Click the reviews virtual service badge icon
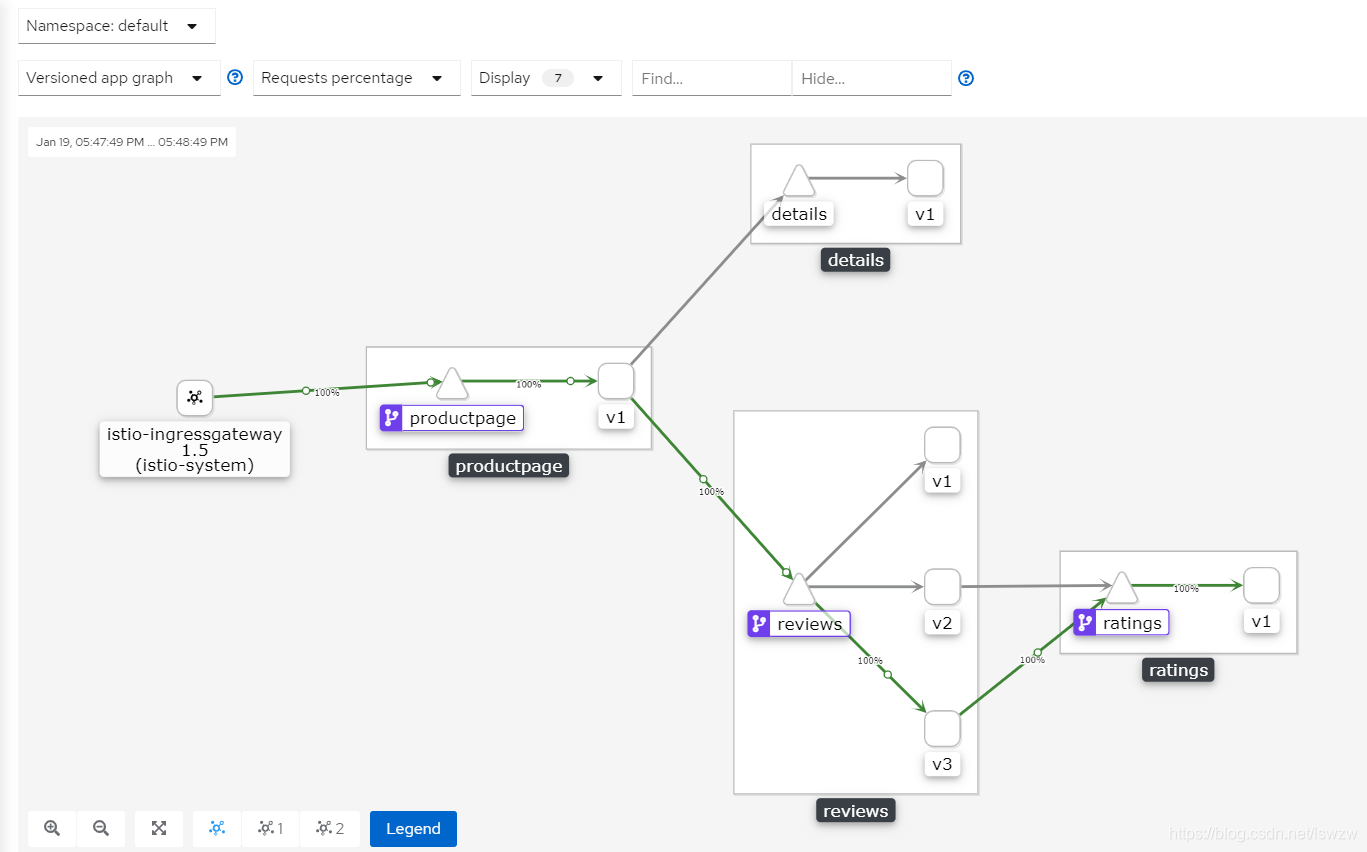The image size is (1367, 852). pyautogui.click(x=759, y=624)
